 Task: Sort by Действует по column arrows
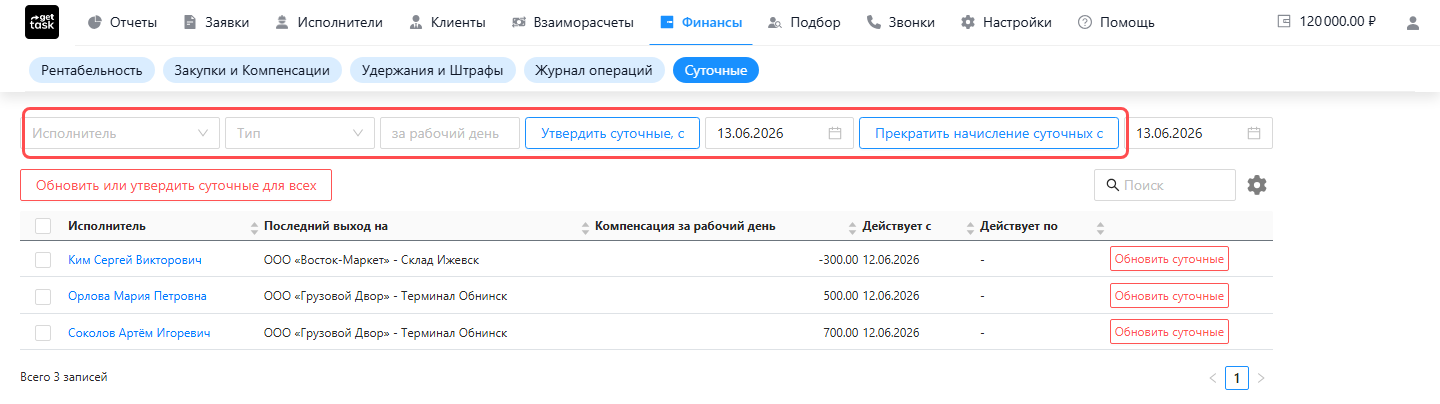(x=1100, y=227)
